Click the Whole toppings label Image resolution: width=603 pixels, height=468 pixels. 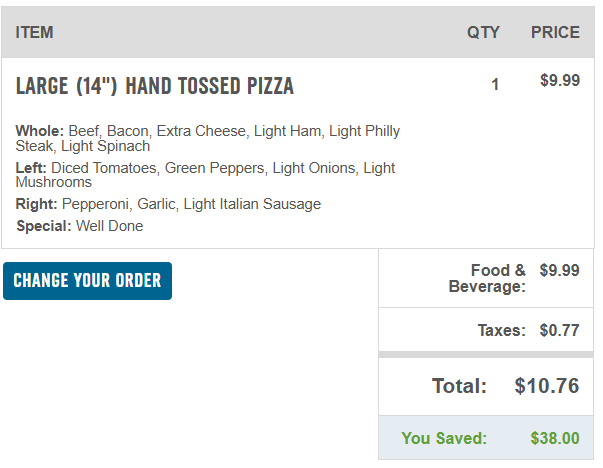(x=40, y=131)
